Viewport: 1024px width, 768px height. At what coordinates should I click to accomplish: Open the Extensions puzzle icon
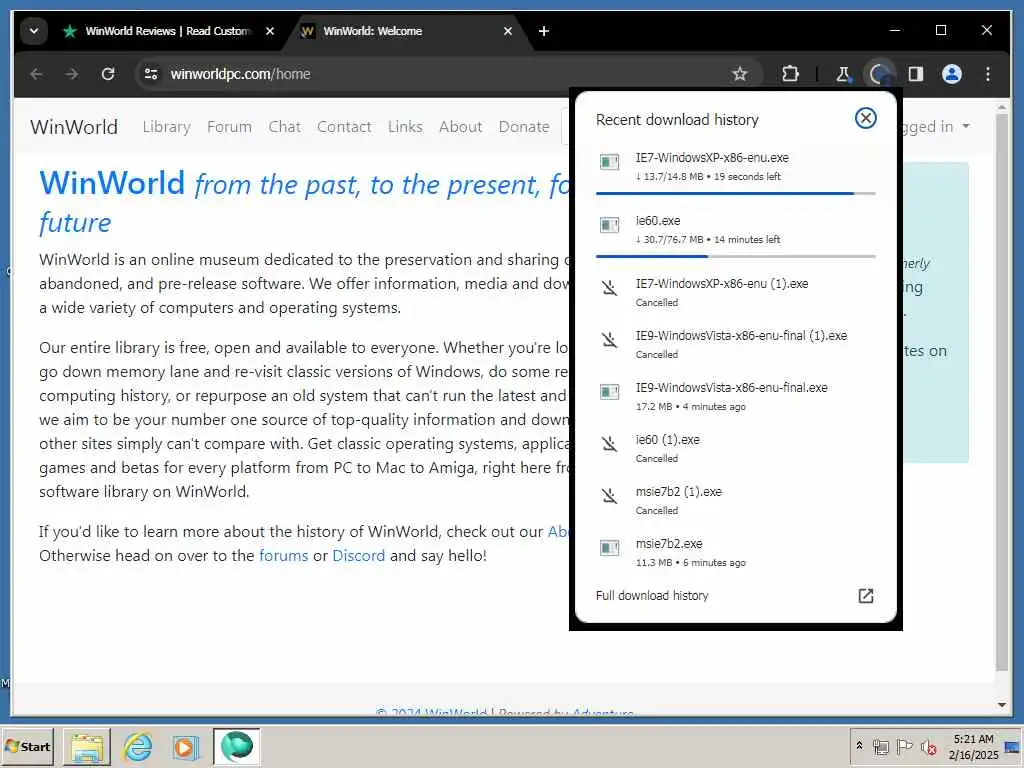tap(790, 74)
